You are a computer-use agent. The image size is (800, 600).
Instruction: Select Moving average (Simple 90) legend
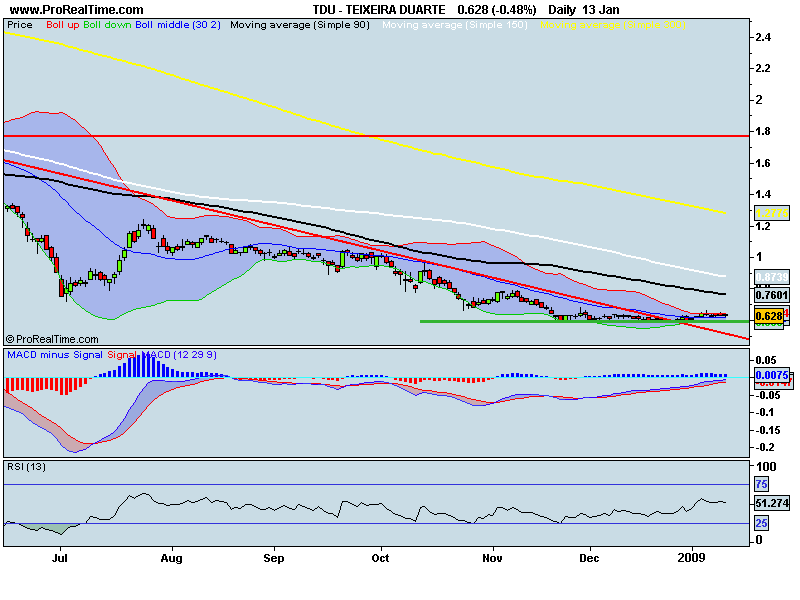click(299, 25)
